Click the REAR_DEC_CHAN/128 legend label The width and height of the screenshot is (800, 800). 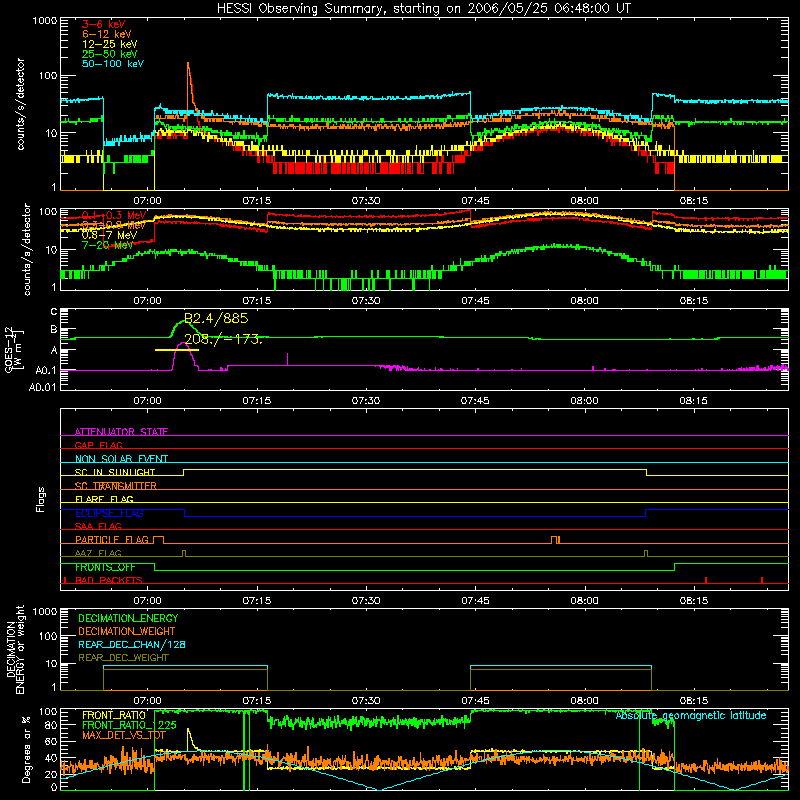coord(132,644)
